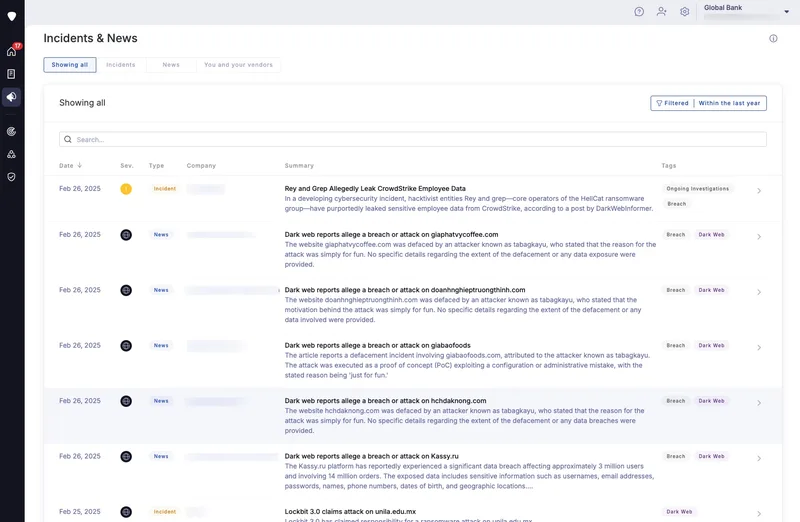The image size is (800, 522).
Task: Click Dark Web tag on Lockbit 3.0 row
Action: click(679, 512)
